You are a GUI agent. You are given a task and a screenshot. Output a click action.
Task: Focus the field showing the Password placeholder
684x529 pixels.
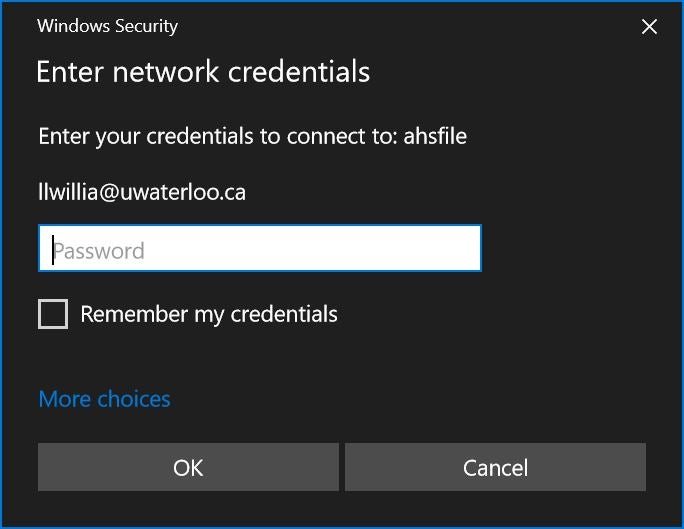tap(260, 249)
